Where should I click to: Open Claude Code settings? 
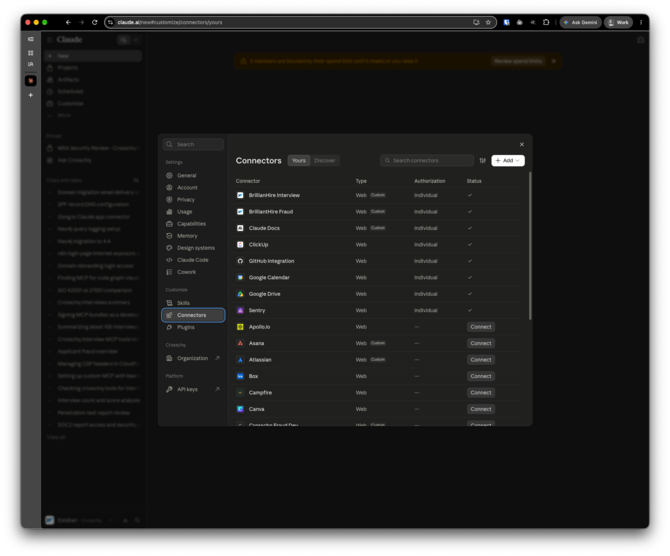193,260
